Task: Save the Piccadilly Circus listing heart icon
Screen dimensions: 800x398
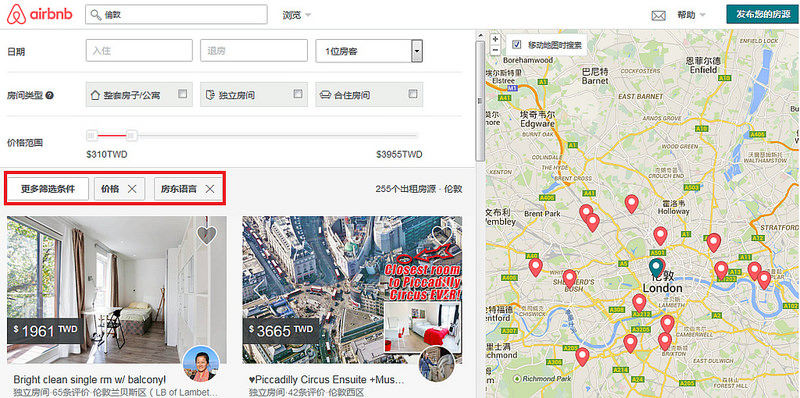Action: [x=442, y=235]
